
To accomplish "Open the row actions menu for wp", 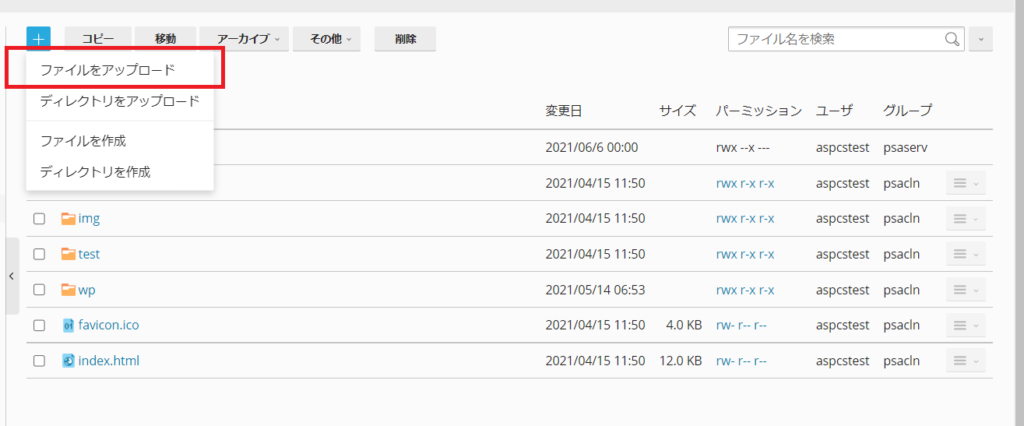I will click(964, 290).
